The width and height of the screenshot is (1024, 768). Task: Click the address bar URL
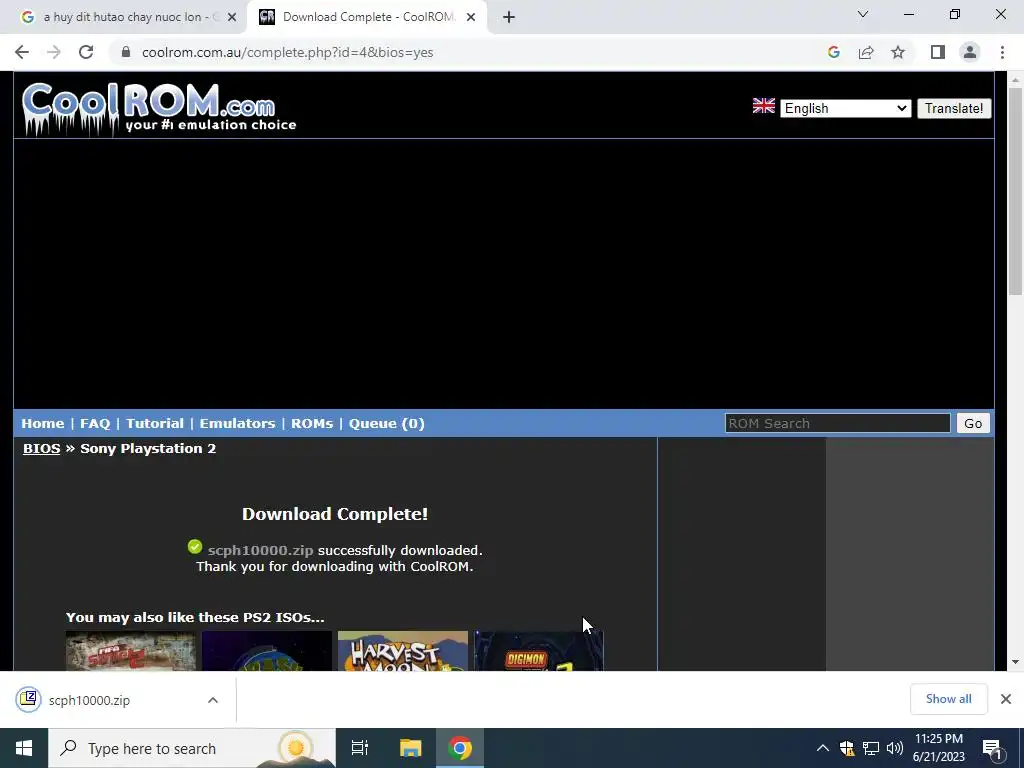tap(287, 52)
